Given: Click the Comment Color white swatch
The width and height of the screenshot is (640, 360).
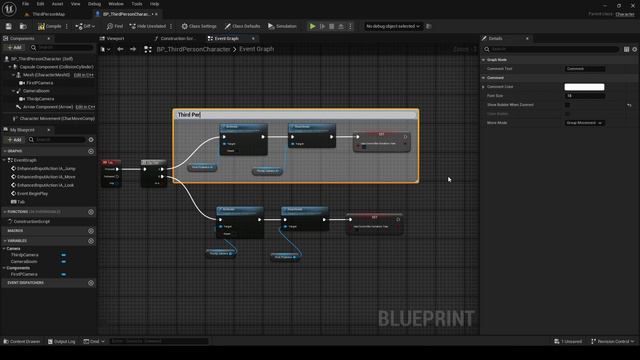Looking at the screenshot, I should coord(584,87).
